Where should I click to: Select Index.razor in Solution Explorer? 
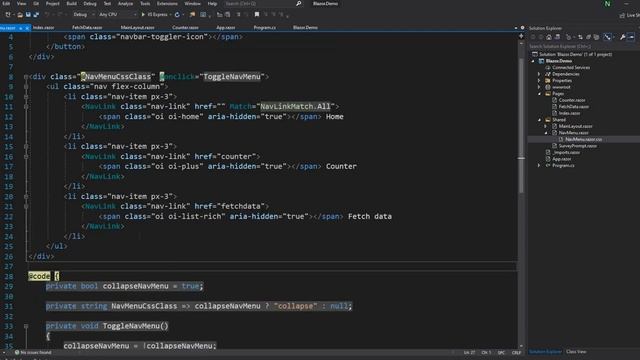[569, 113]
